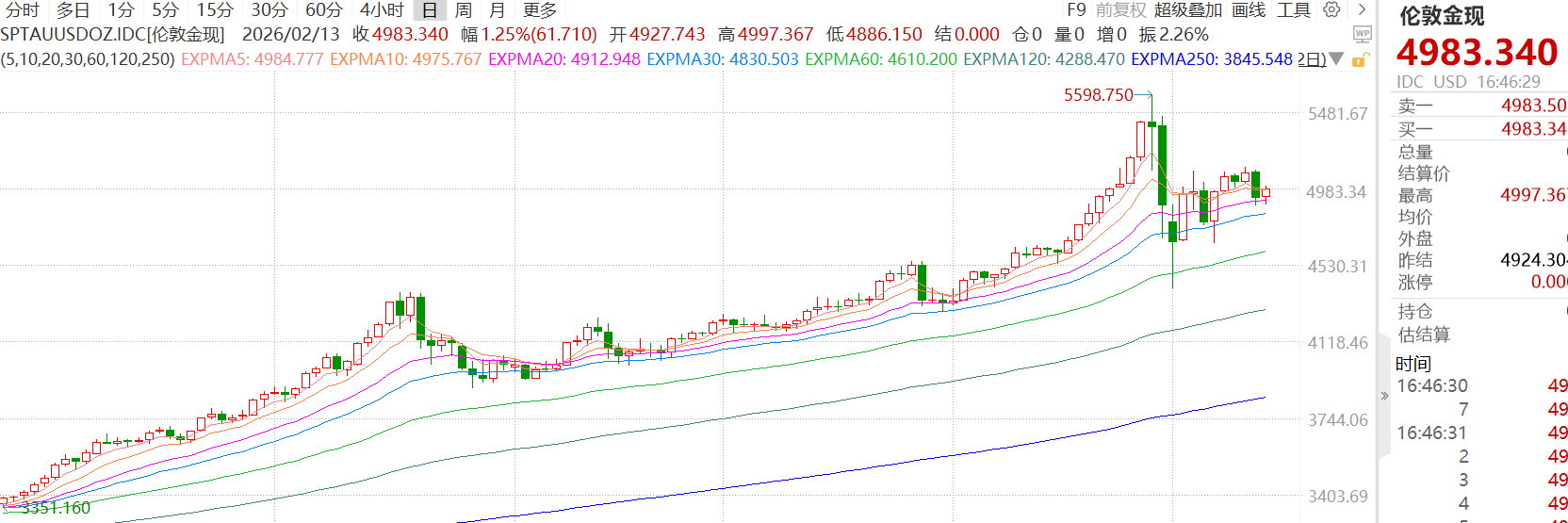1568x523 pixels.
Task: Open the 更多 more periods menu
Action: click(540, 9)
